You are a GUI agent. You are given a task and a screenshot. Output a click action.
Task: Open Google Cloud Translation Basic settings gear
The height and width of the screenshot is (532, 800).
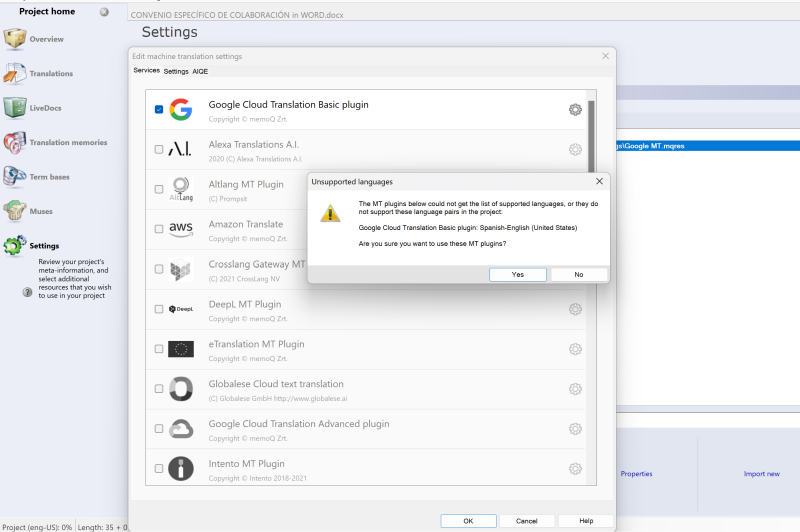tap(575, 110)
